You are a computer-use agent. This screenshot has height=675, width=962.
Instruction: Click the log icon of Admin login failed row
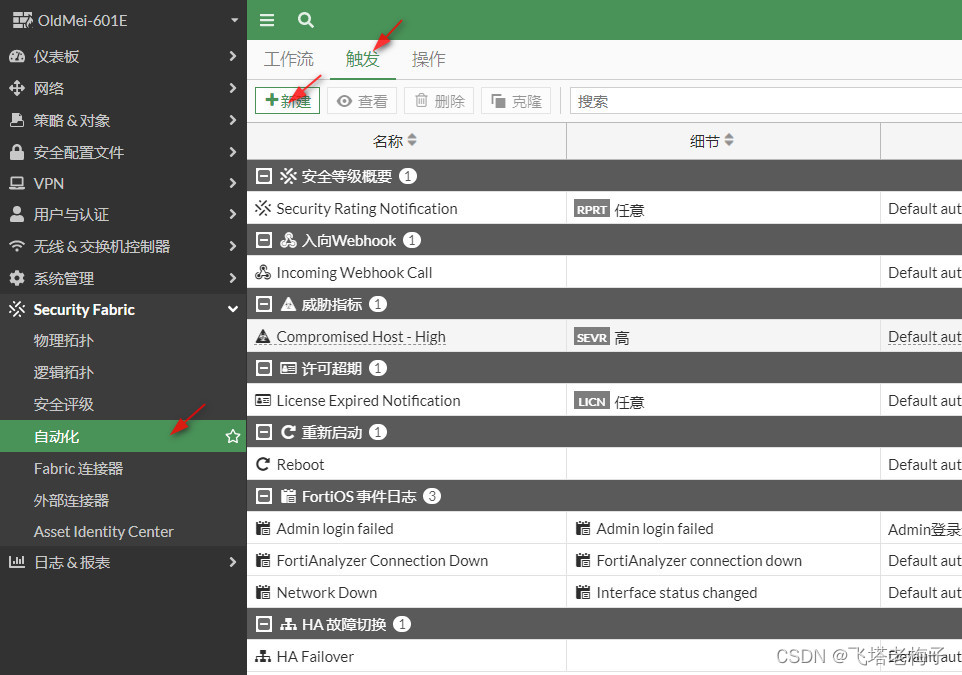(263, 528)
